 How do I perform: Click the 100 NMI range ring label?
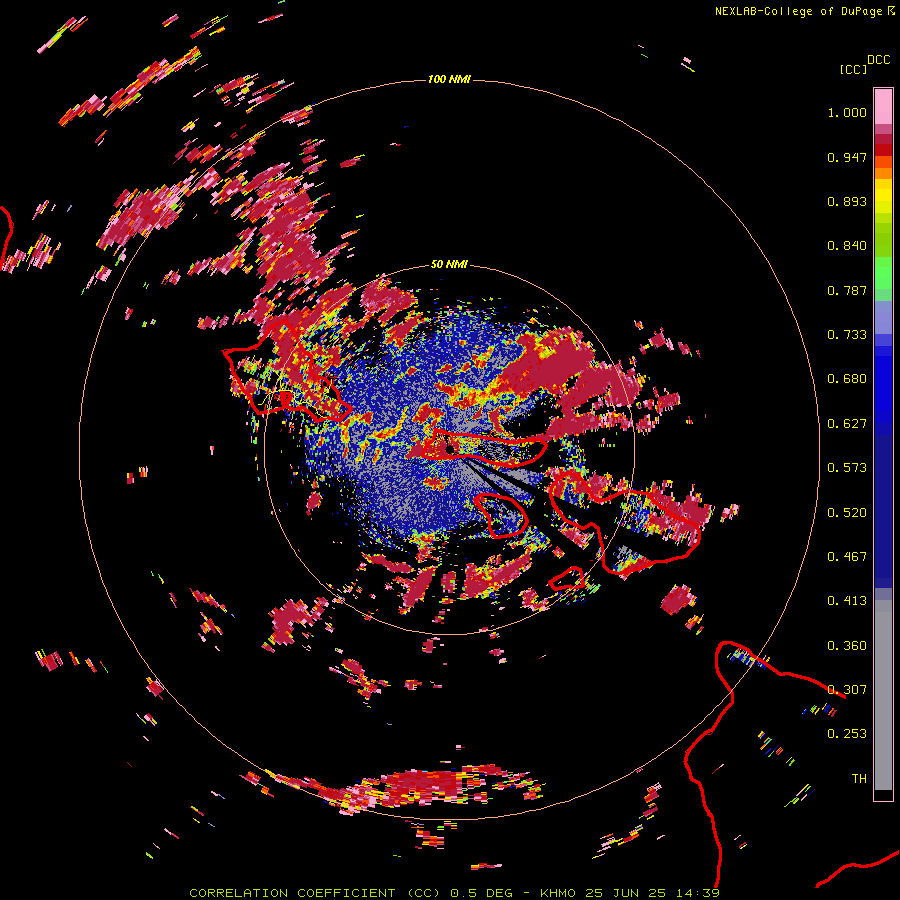449,79
